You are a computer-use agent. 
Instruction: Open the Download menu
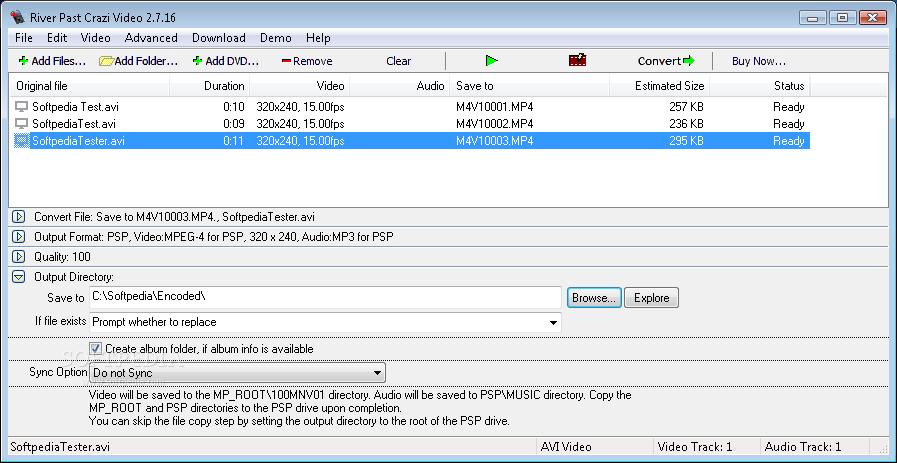pos(219,38)
